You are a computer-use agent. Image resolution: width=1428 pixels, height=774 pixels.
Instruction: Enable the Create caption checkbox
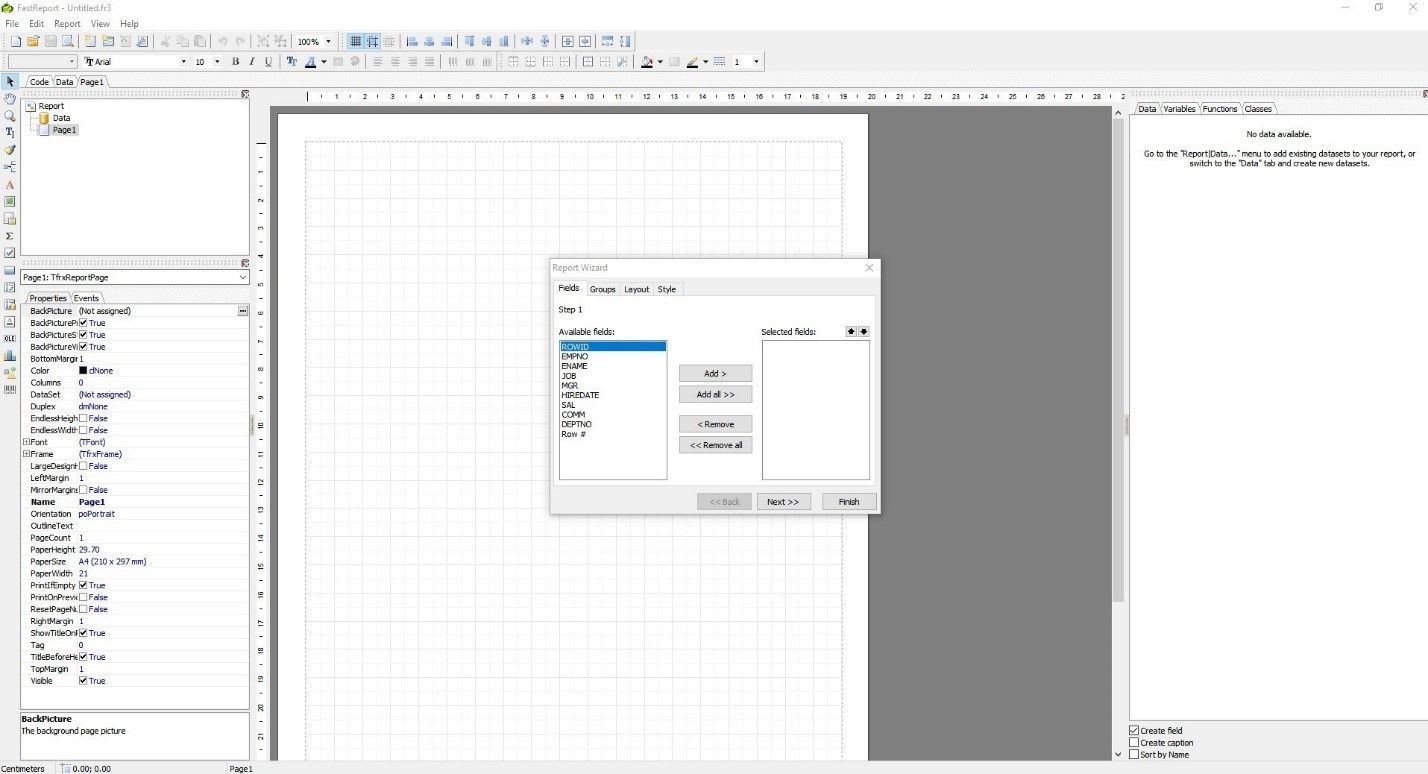pos(1134,743)
